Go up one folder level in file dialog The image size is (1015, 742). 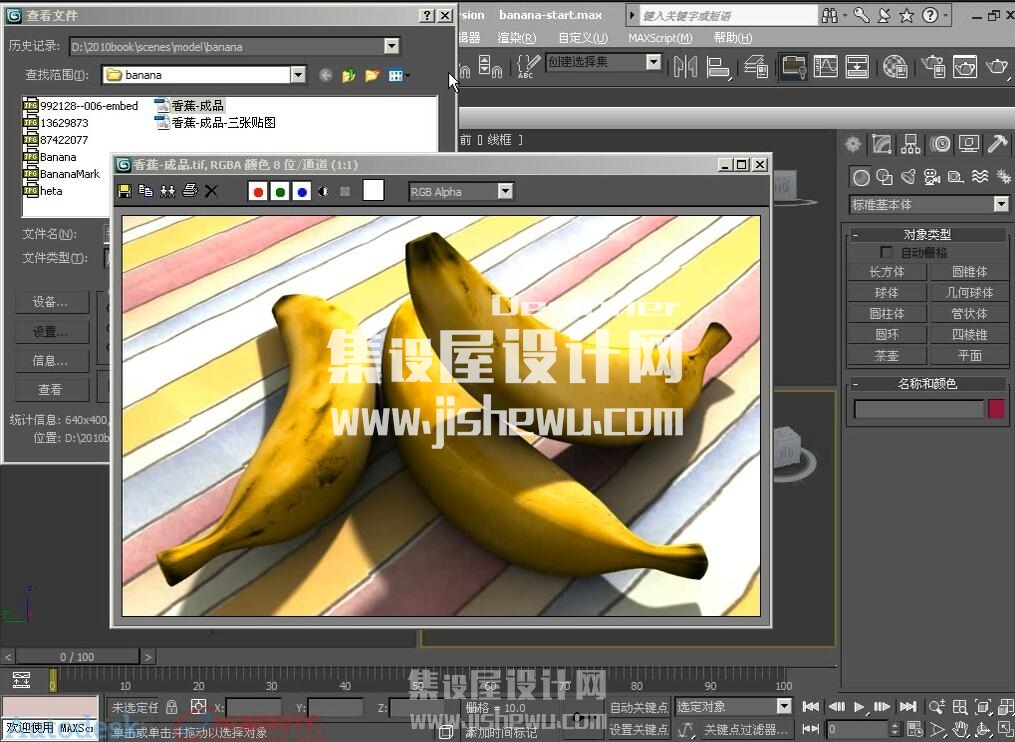349,76
